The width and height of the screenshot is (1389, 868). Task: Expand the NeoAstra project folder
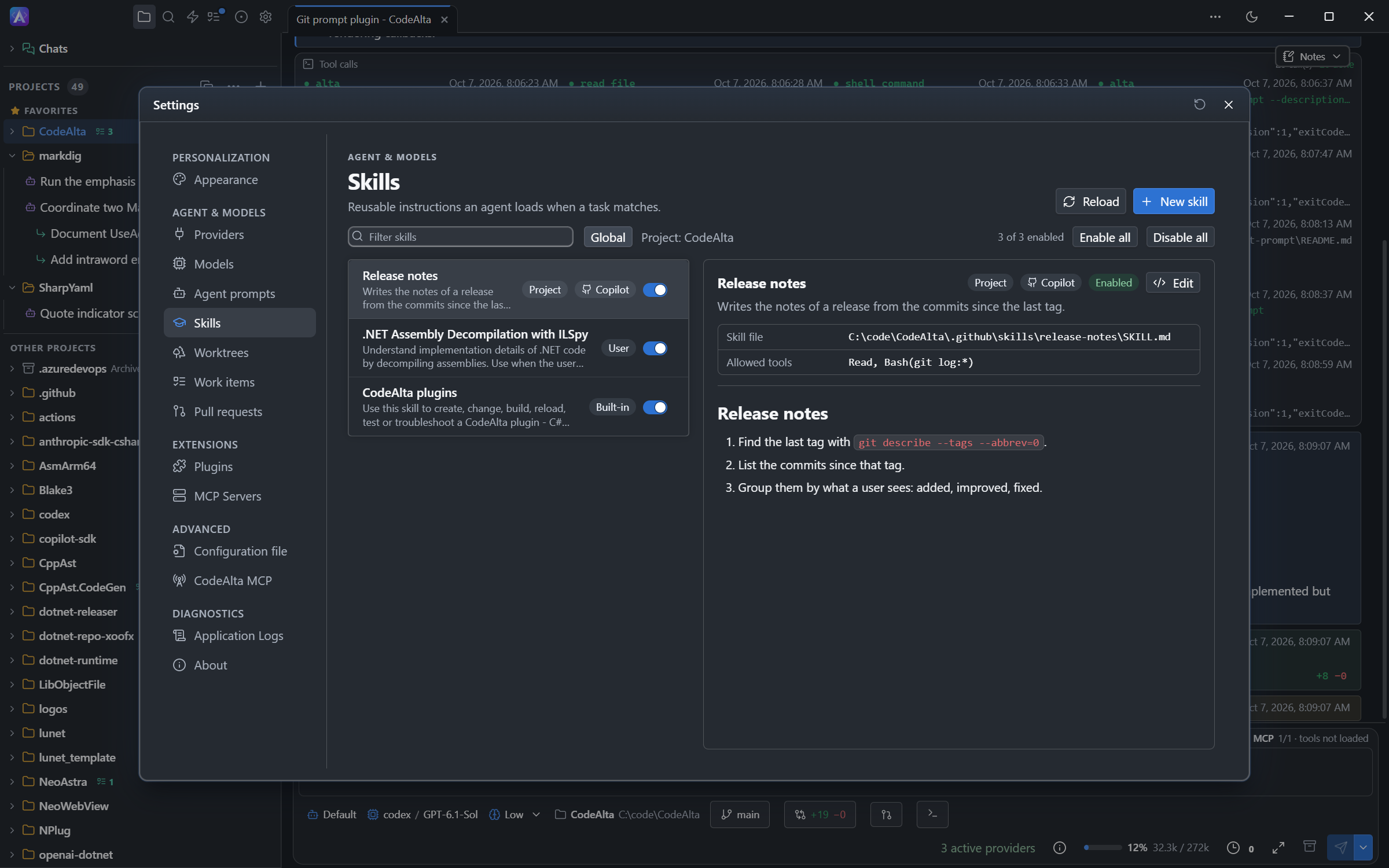click(x=12, y=782)
